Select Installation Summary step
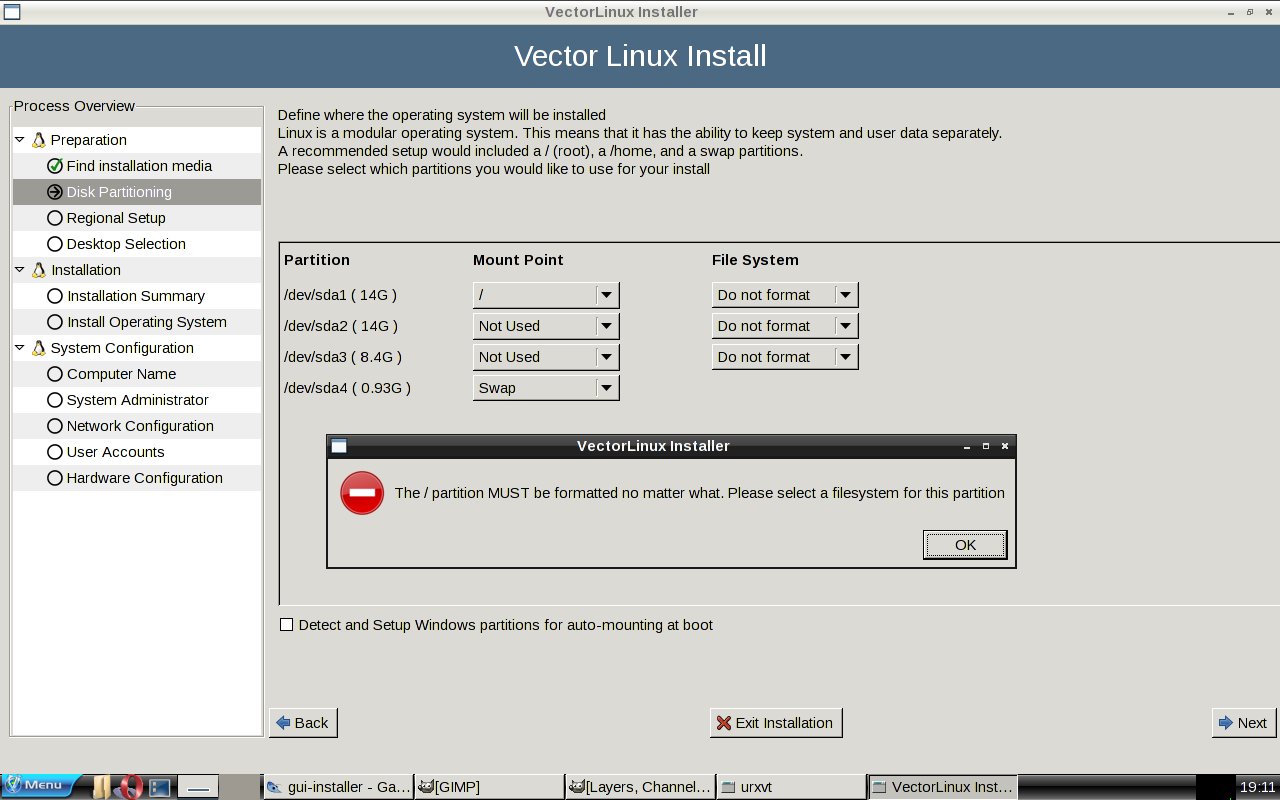Screen dimensions: 1280x800 (137, 296)
